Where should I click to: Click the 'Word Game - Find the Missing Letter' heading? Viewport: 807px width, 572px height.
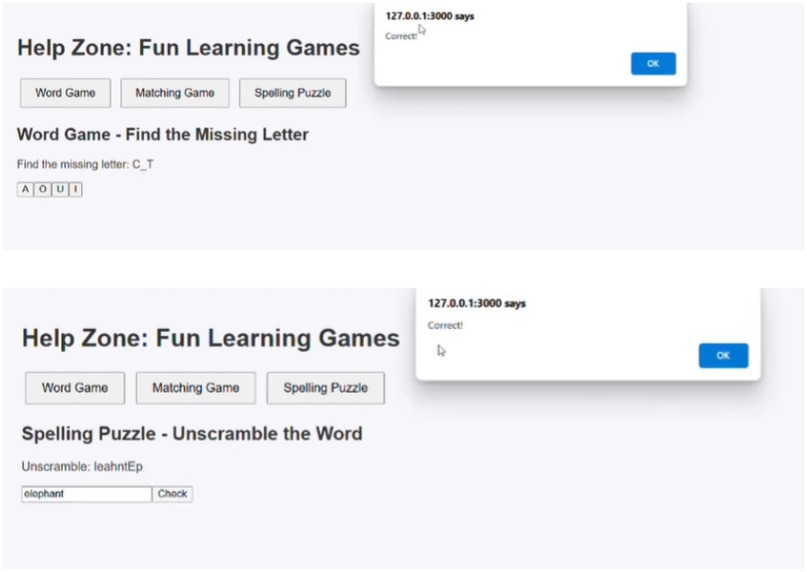tap(163, 135)
